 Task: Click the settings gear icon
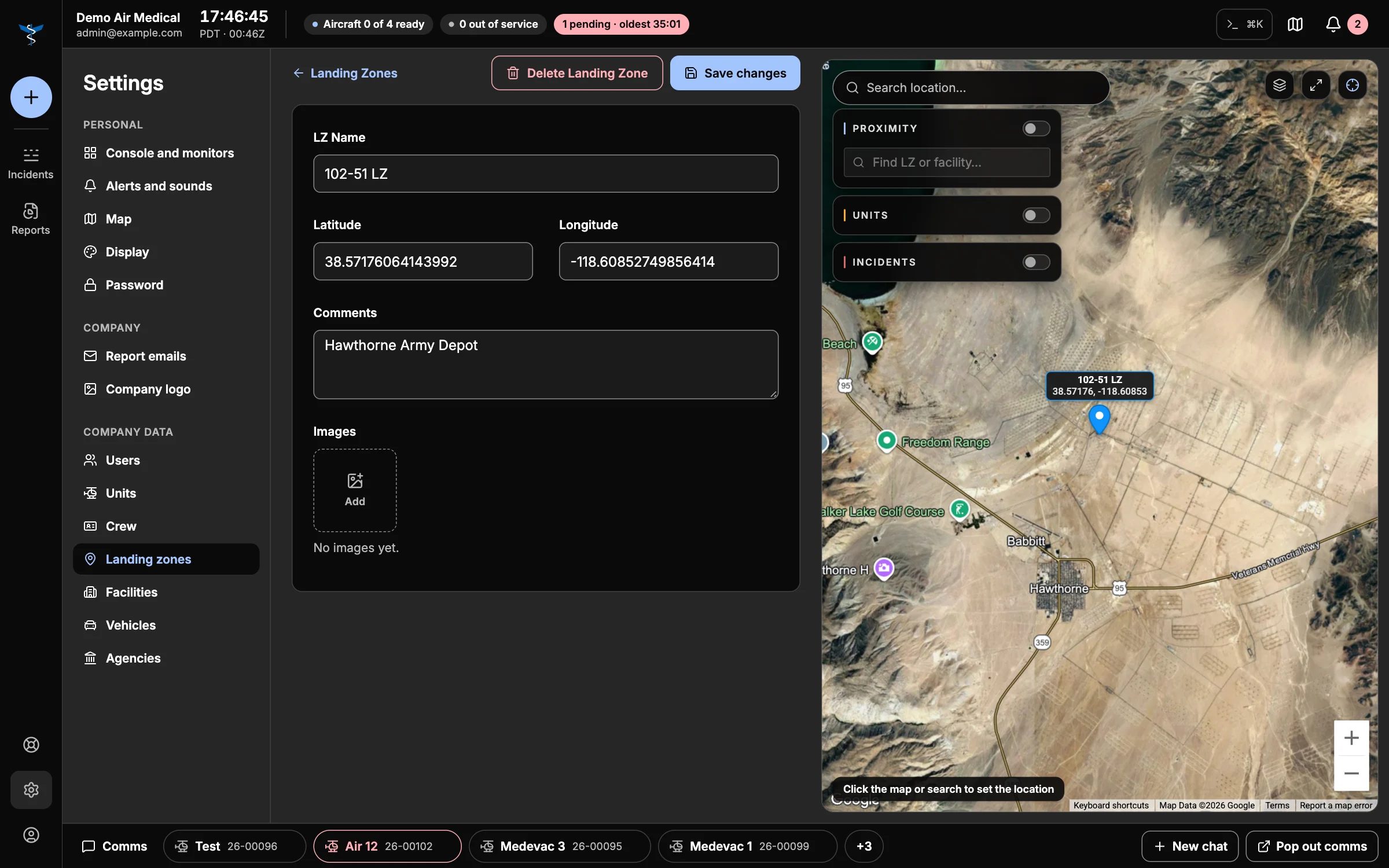(31, 790)
